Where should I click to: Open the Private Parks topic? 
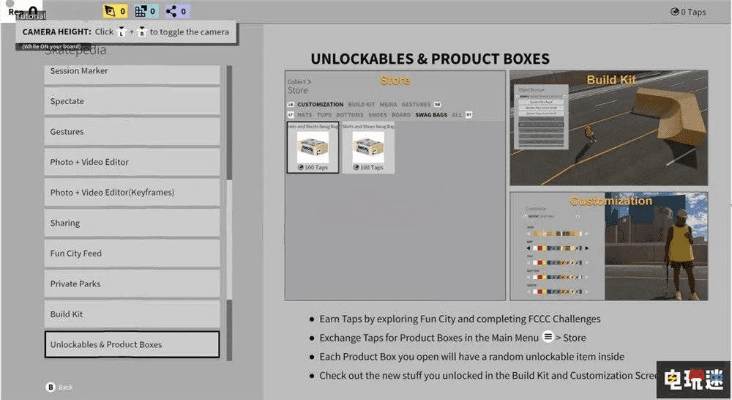132,284
